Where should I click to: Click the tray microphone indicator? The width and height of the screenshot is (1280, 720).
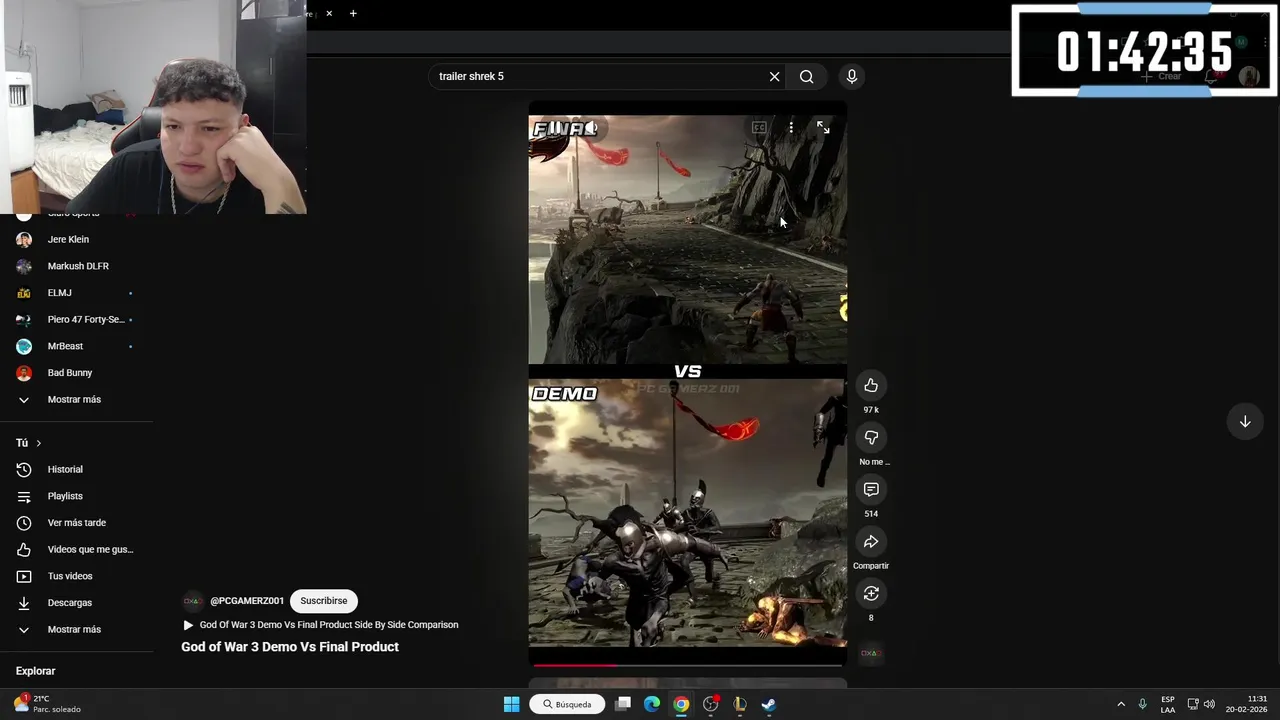[x=1142, y=704]
